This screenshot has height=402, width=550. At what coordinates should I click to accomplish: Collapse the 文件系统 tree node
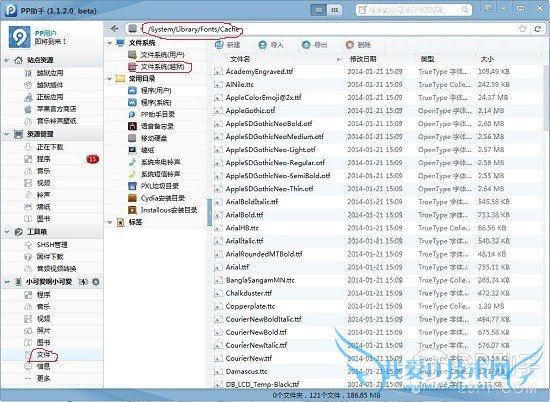(x=110, y=43)
